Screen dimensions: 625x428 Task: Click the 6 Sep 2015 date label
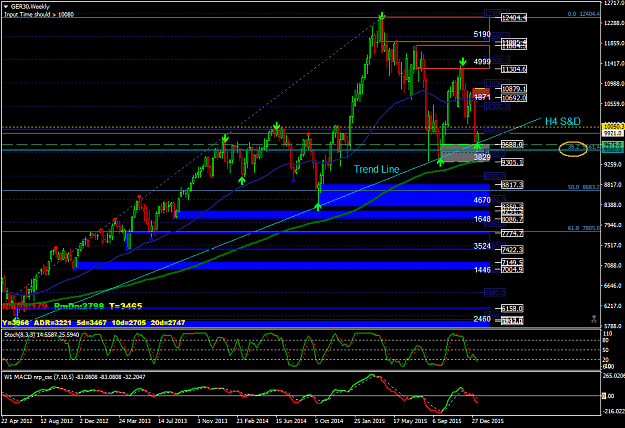coord(447,421)
